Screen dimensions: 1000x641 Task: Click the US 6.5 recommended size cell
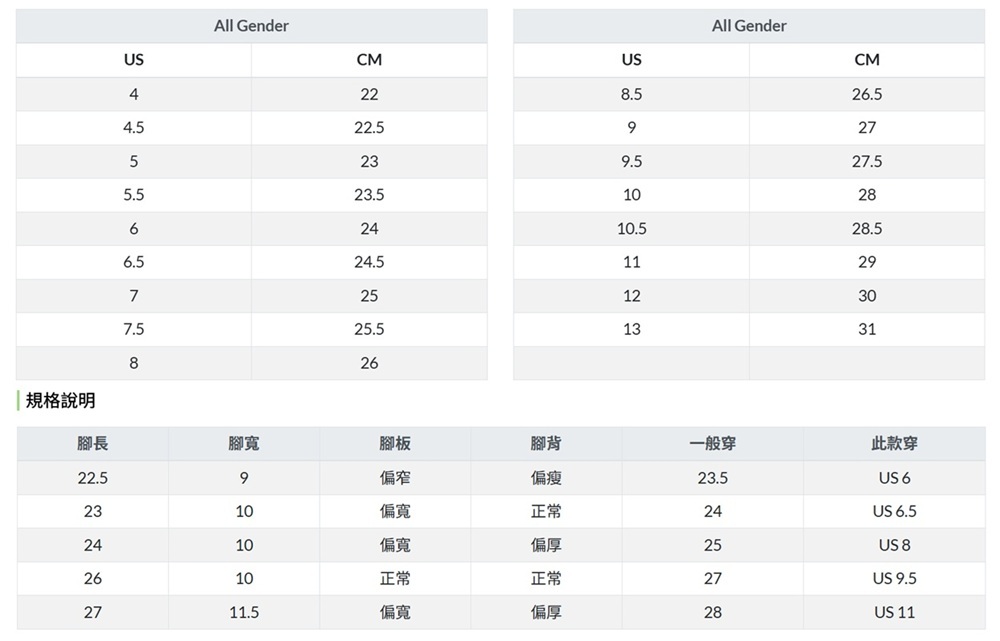point(894,511)
